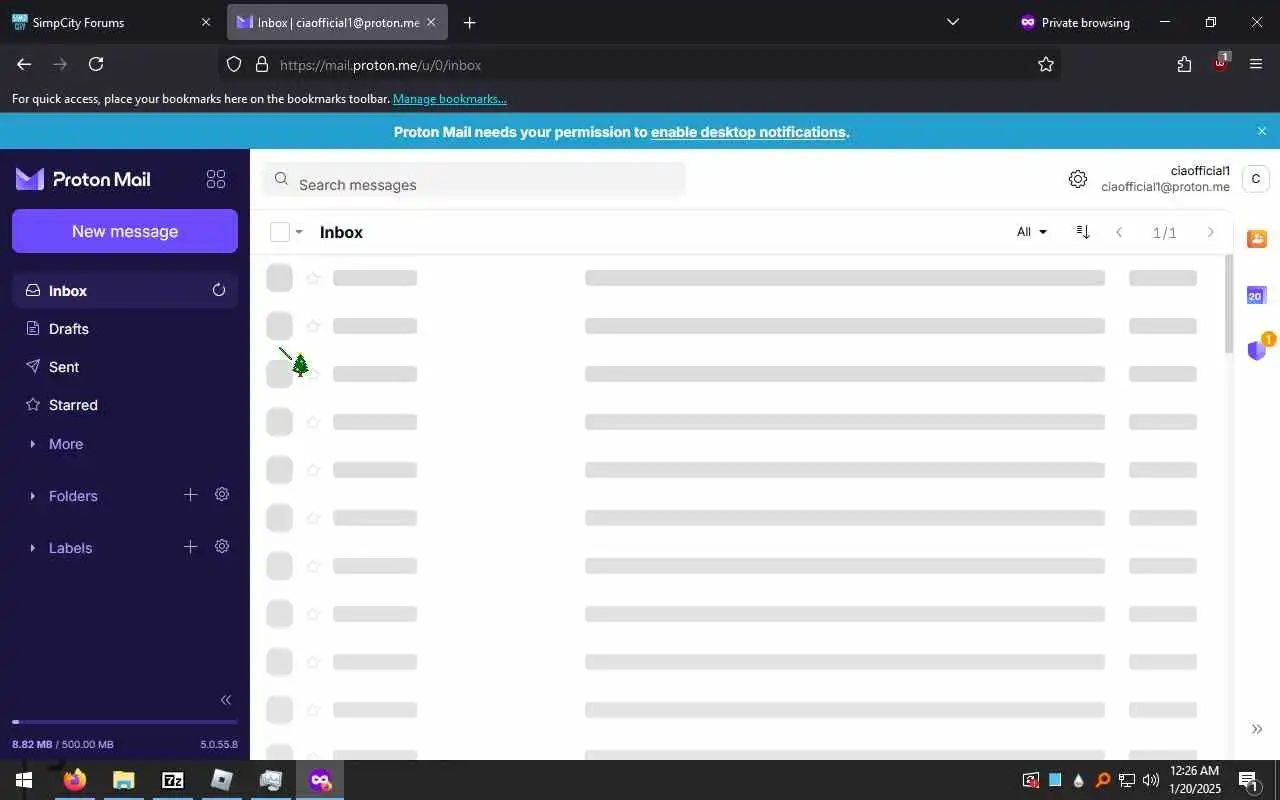The image size is (1280, 800).
Task: Go back with browser back arrow
Action: pos(24,64)
